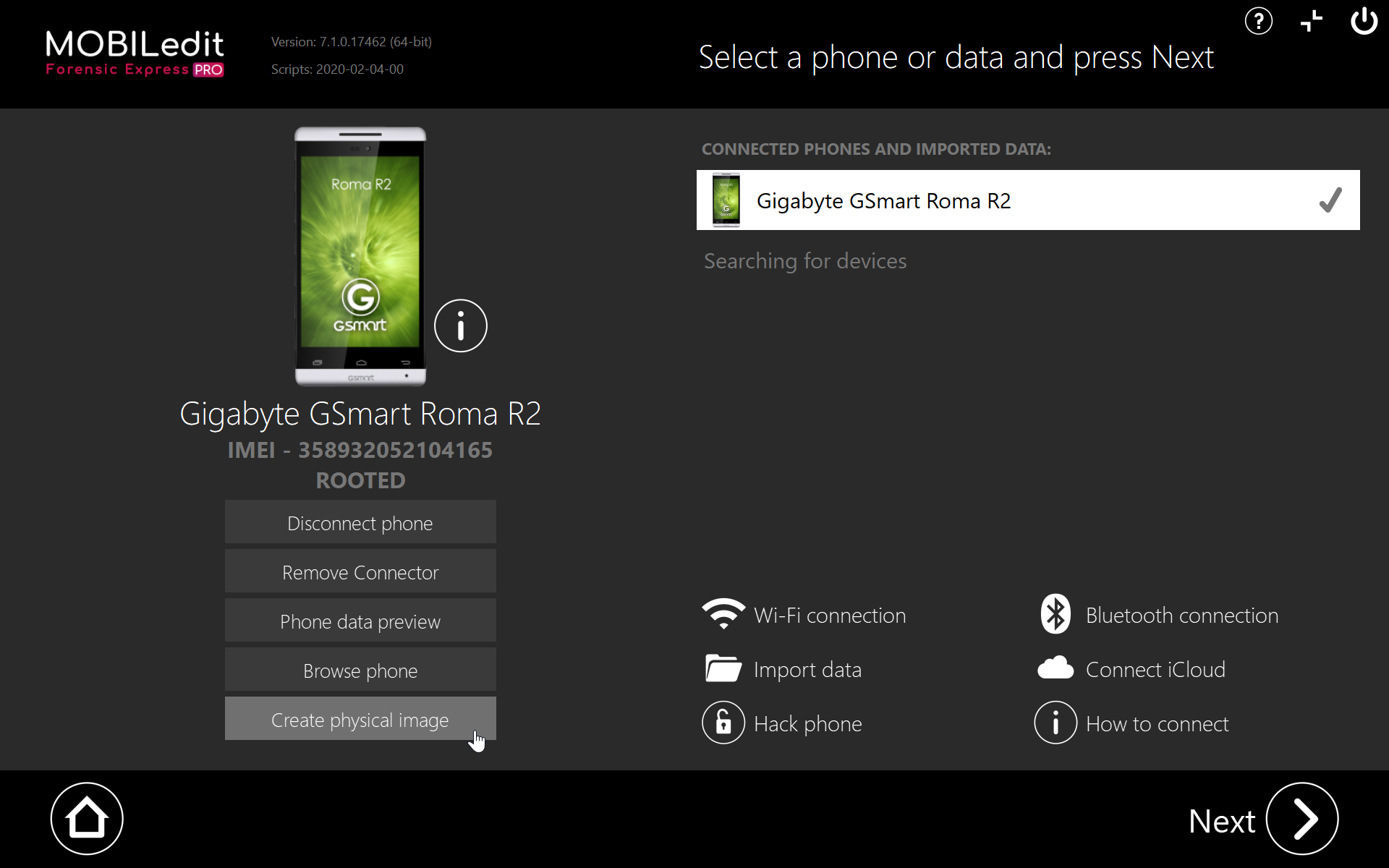Click the Hack phone padlock icon
The width and height of the screenshot is (1389, 868).
pos(723,723)
